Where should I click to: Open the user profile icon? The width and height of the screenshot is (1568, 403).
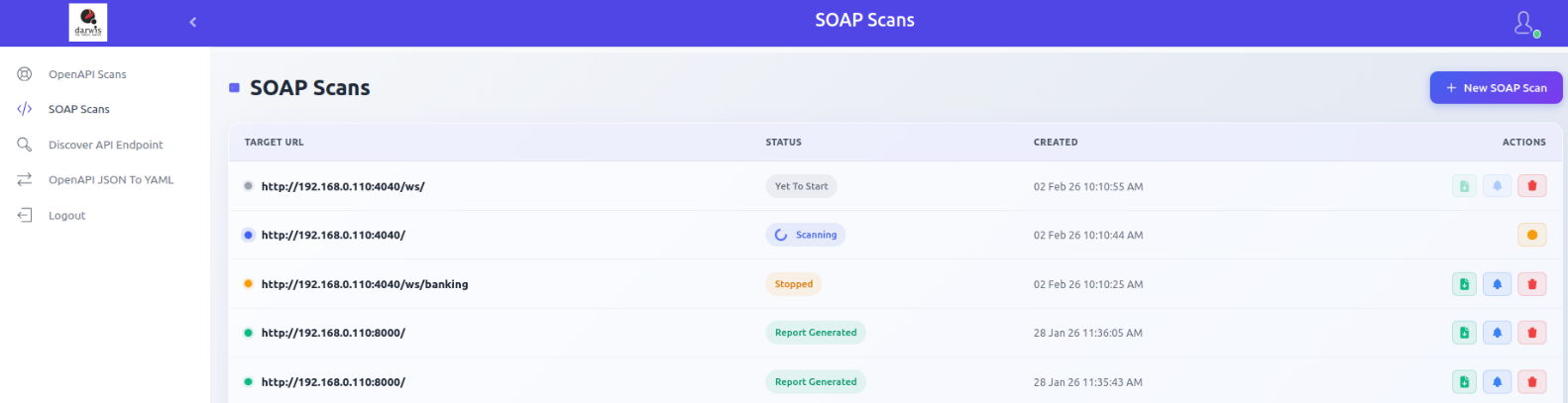1525,23
